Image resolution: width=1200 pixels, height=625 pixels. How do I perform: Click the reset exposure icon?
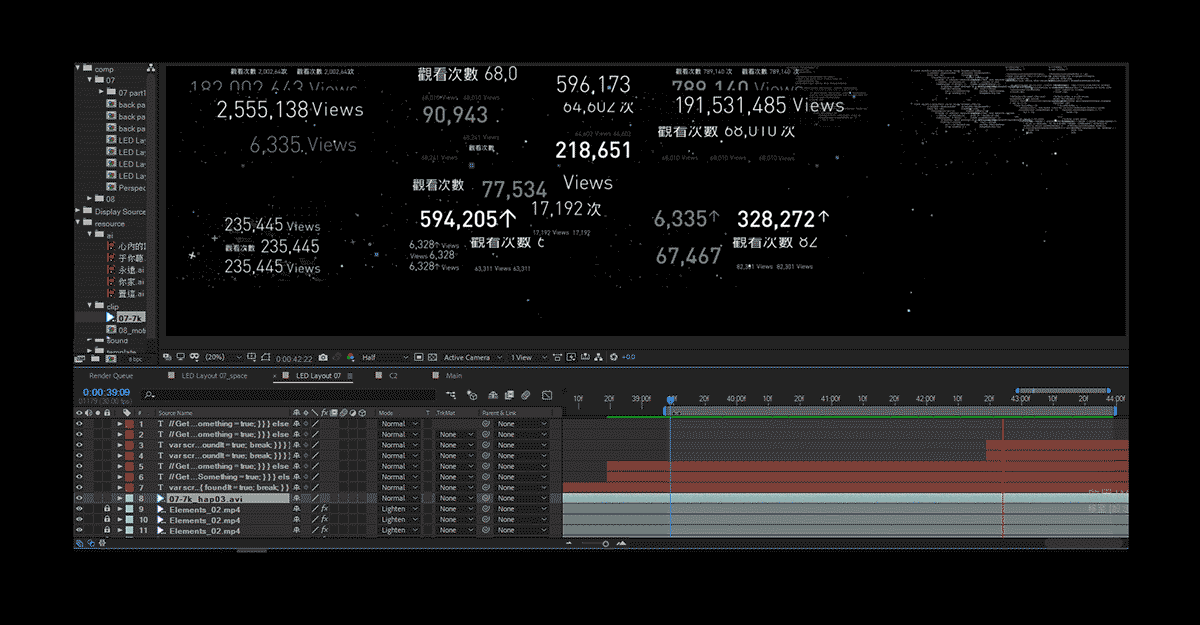(x=614, y=357)
